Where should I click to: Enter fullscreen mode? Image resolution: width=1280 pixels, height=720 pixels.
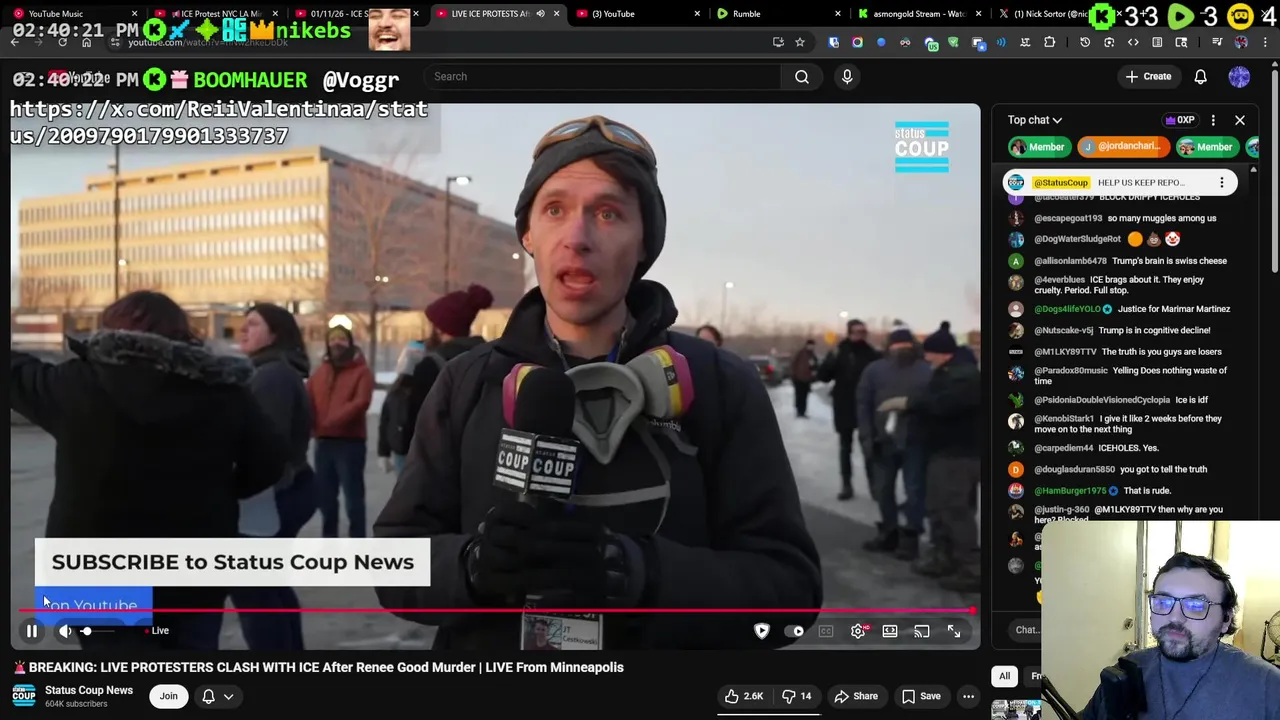tap(954, 631)
